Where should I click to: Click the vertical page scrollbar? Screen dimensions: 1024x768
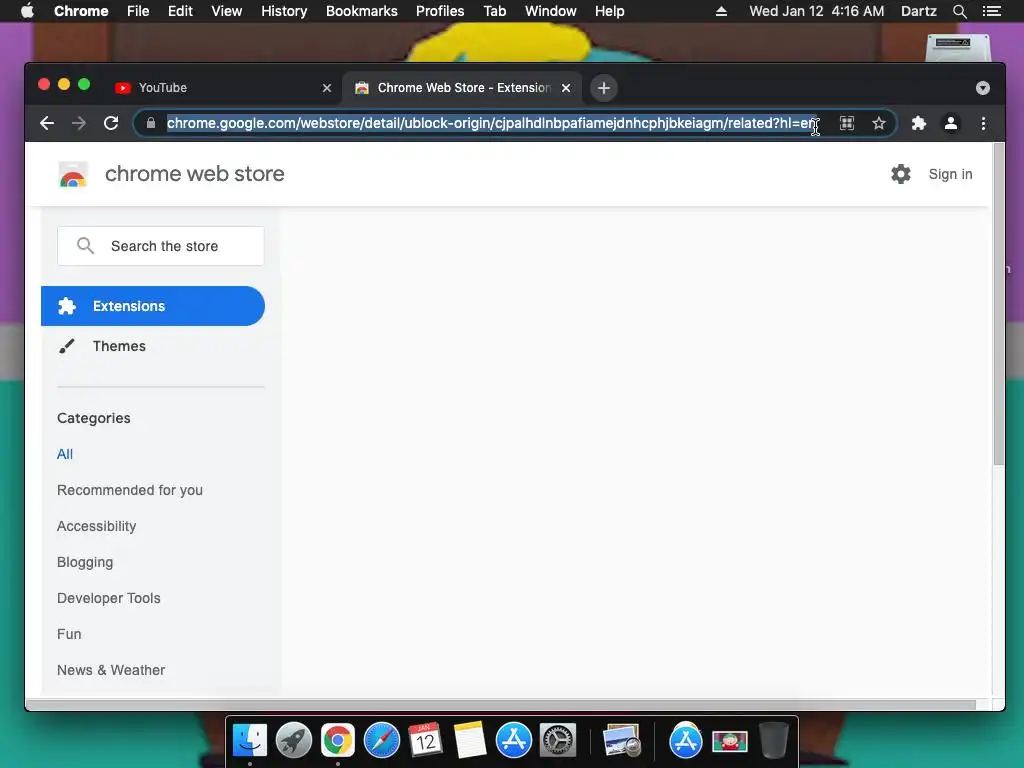(997, 304)
